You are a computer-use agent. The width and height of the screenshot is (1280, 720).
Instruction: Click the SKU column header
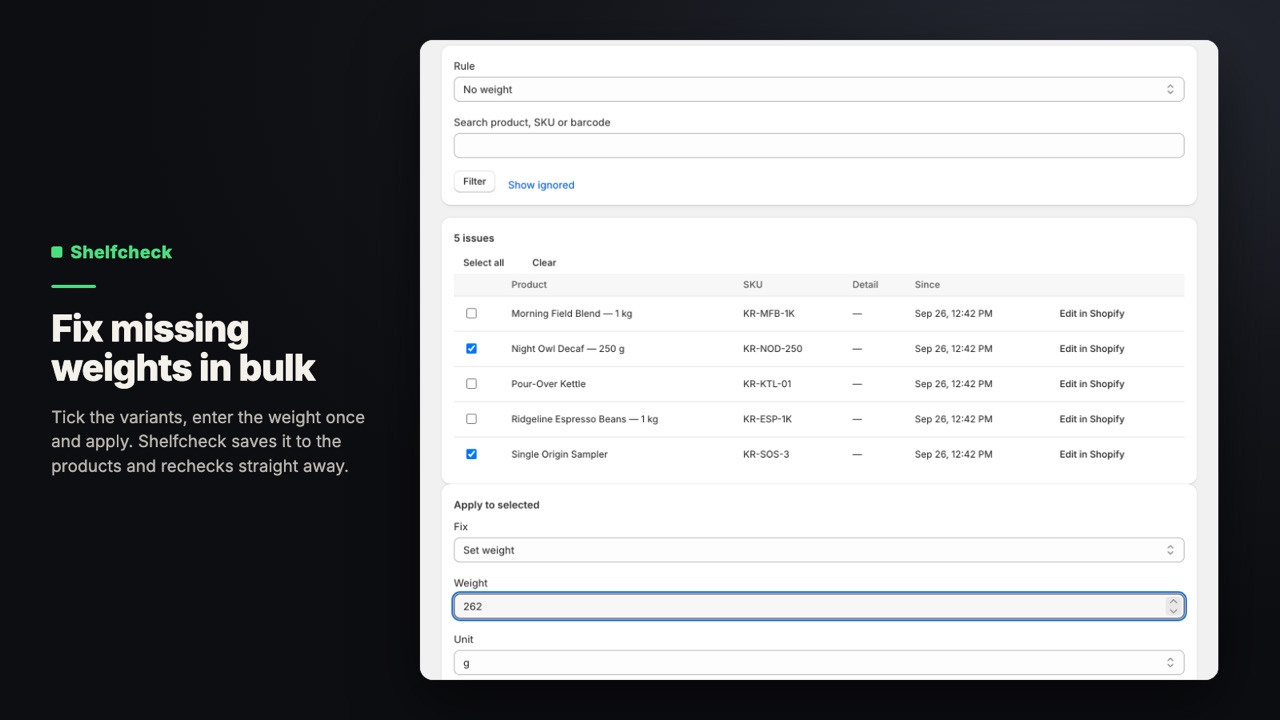753,285
